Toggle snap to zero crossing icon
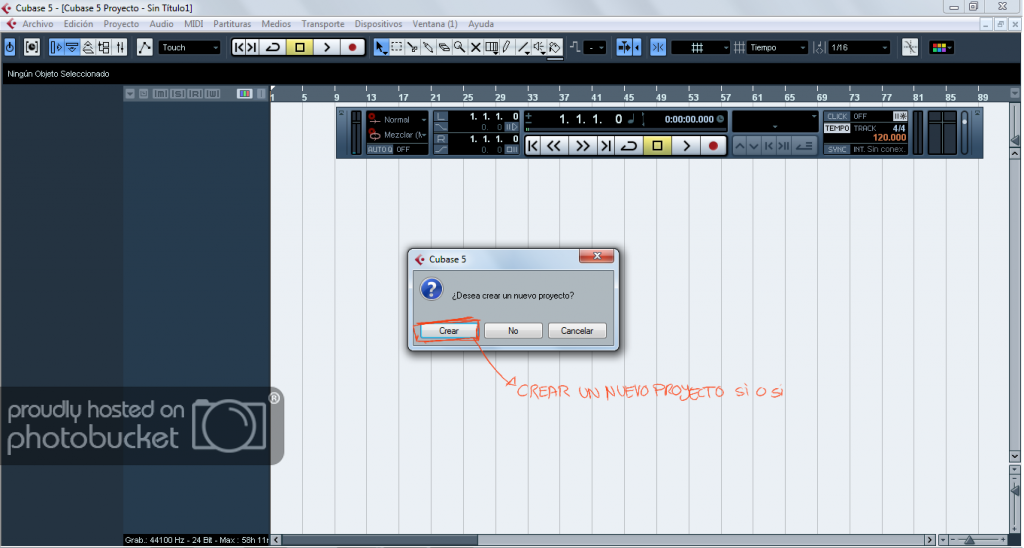1024x548 pixels. [910, 47]
